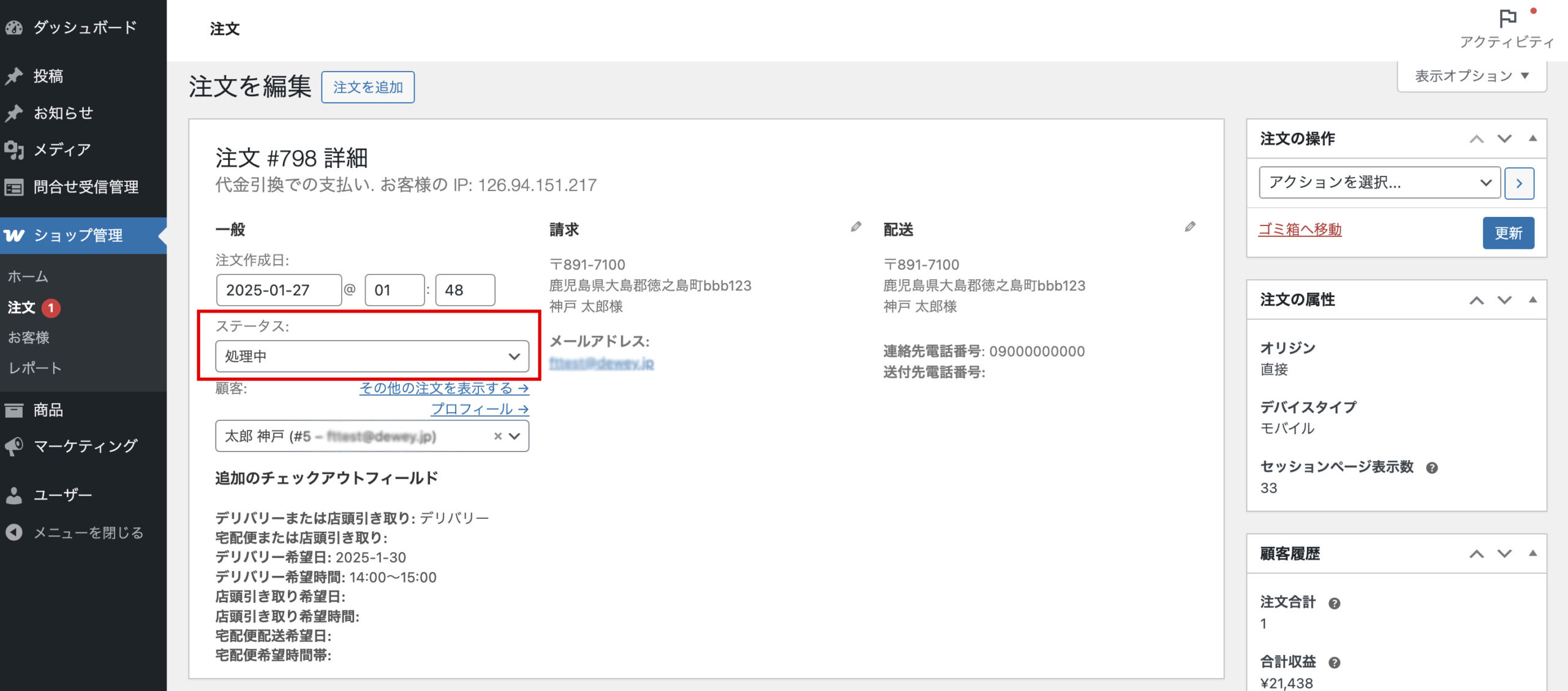
Task: Open the Dashboard menu item
Action: 83,27
